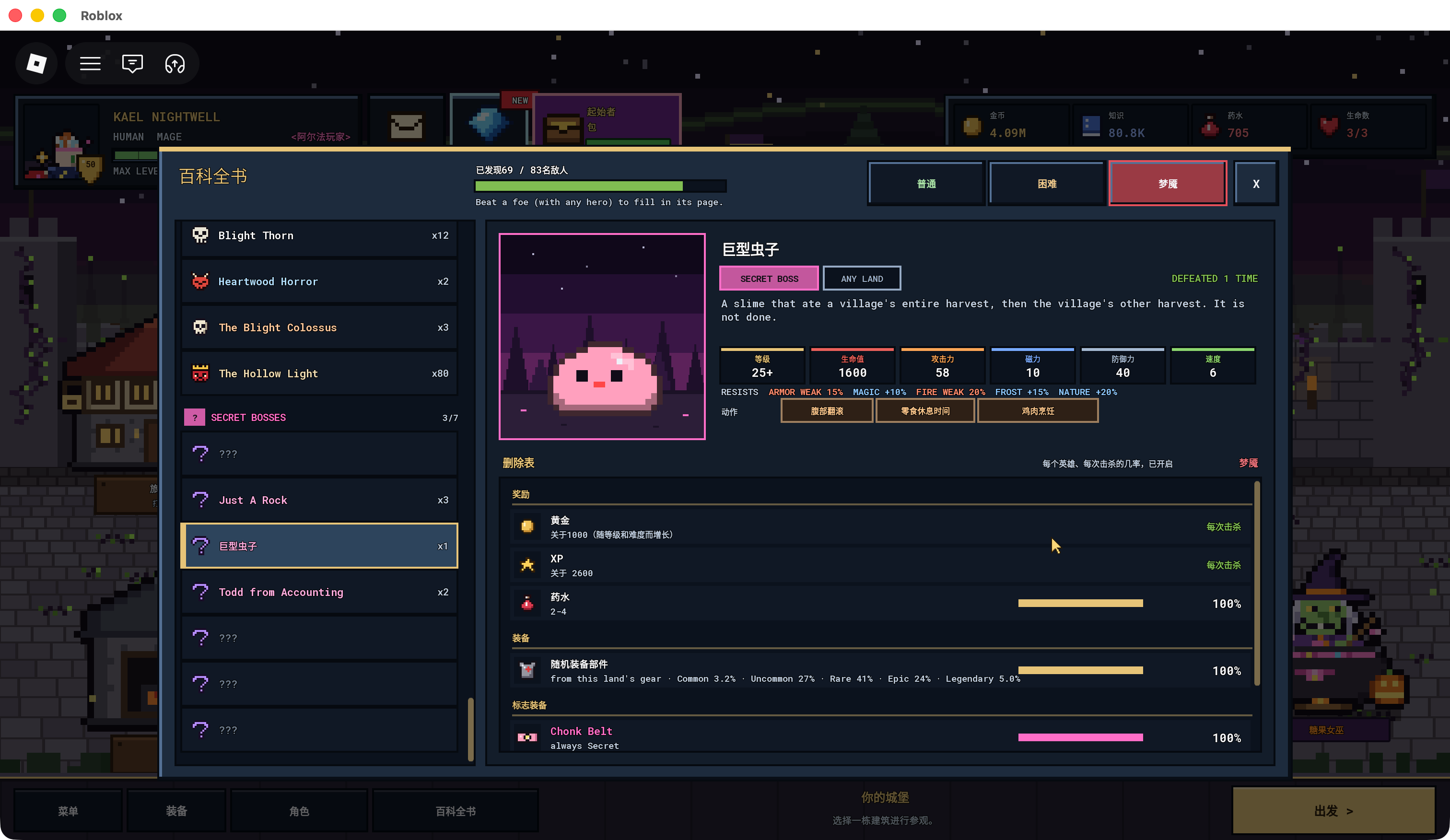Select Just A Rock entry
Viewport: 1450px width, 840px height.
click(319, 500)
